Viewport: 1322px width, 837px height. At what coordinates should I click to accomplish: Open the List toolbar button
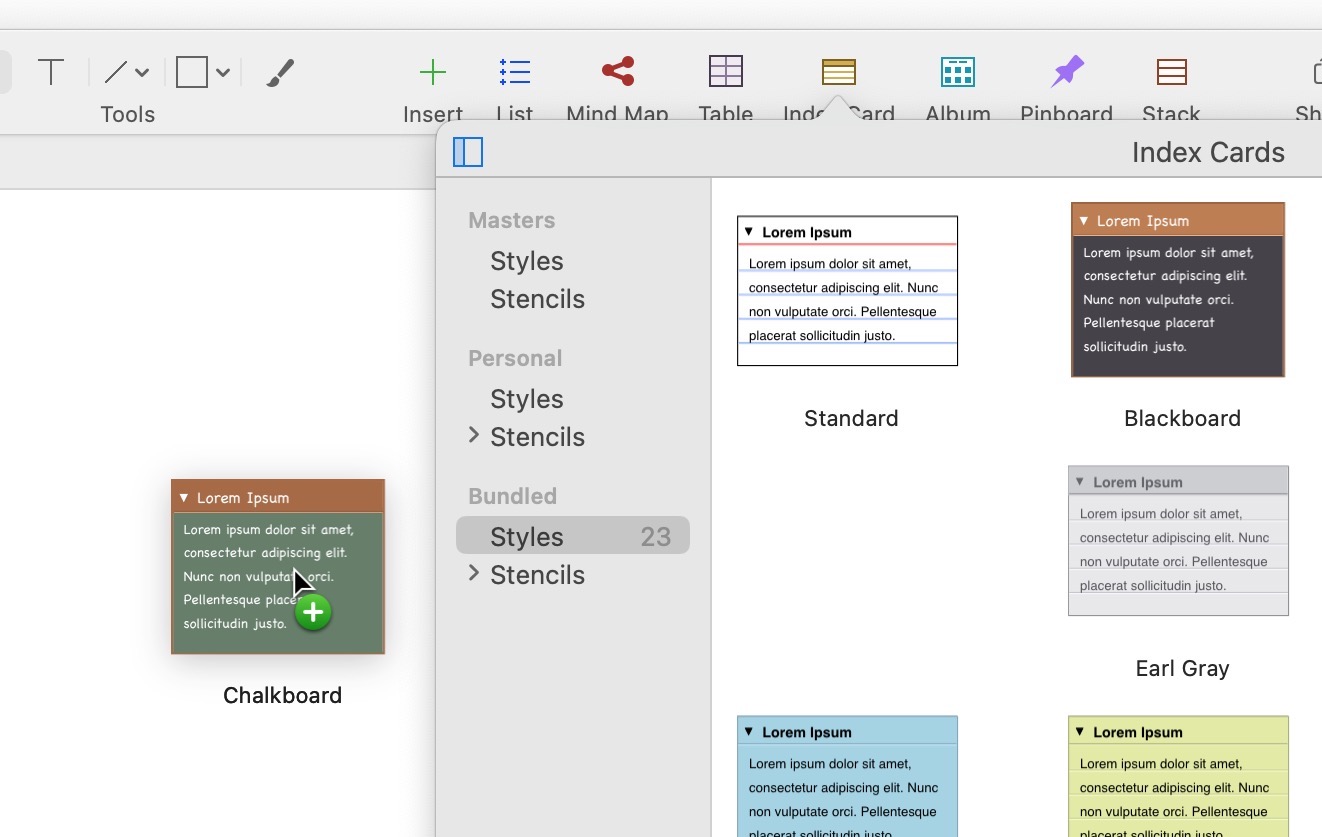[515, 72]
